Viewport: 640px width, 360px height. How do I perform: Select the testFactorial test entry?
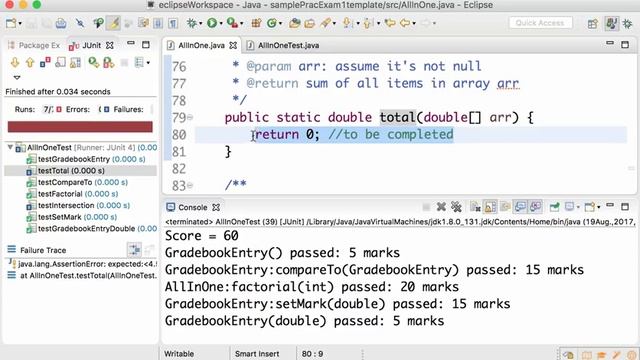[x=72, y=194]
